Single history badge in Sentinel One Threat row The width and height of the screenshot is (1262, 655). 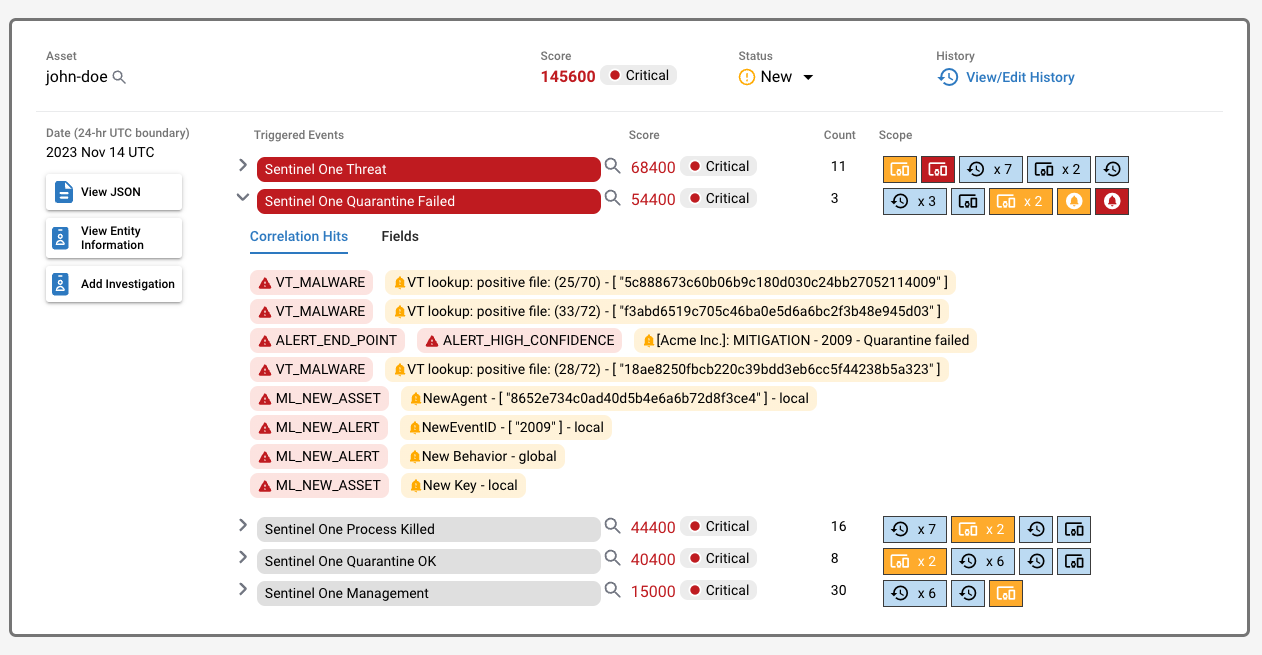(x=1112, y=169)
